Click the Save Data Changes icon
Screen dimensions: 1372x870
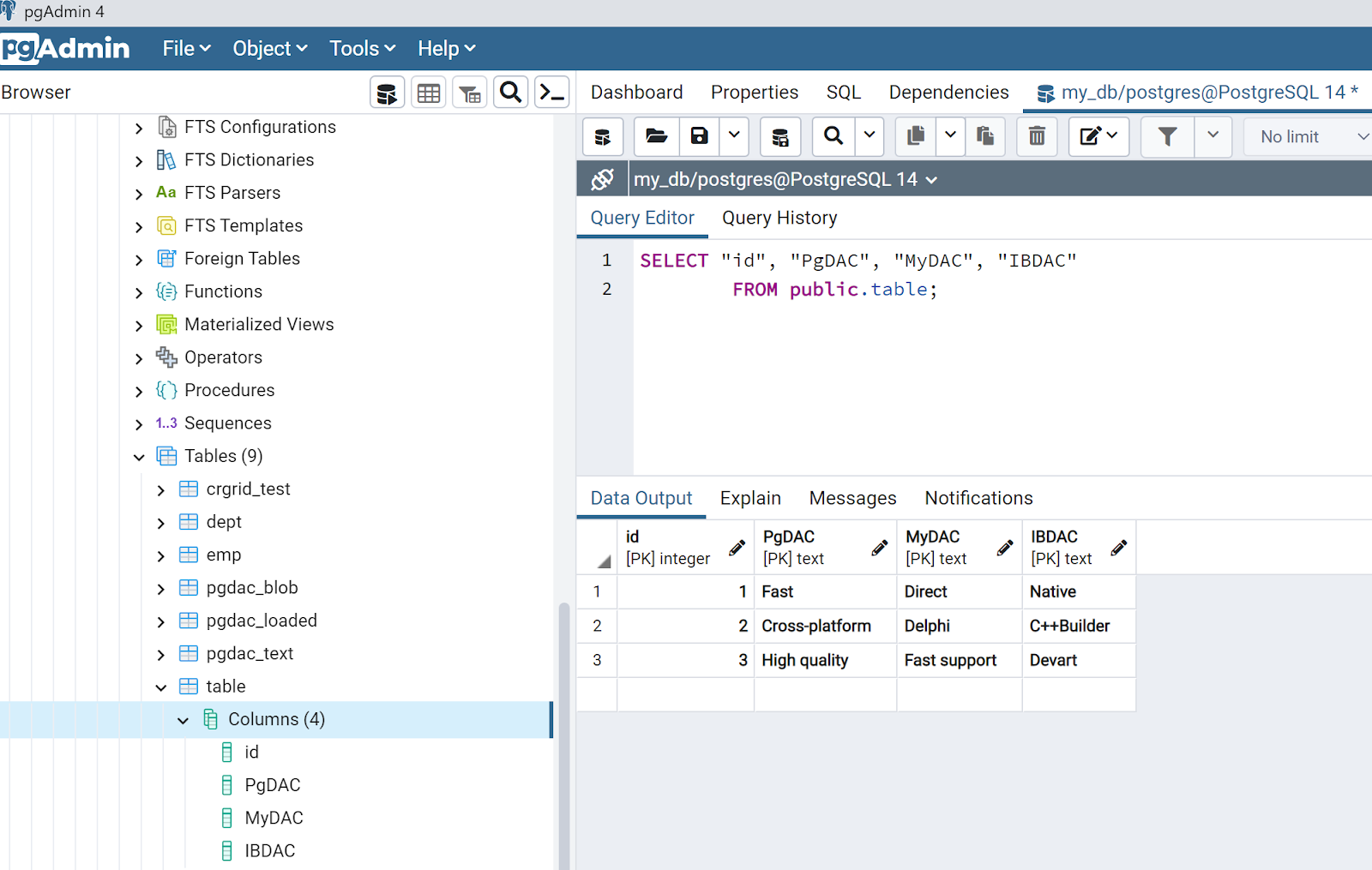tap(780, 137)
